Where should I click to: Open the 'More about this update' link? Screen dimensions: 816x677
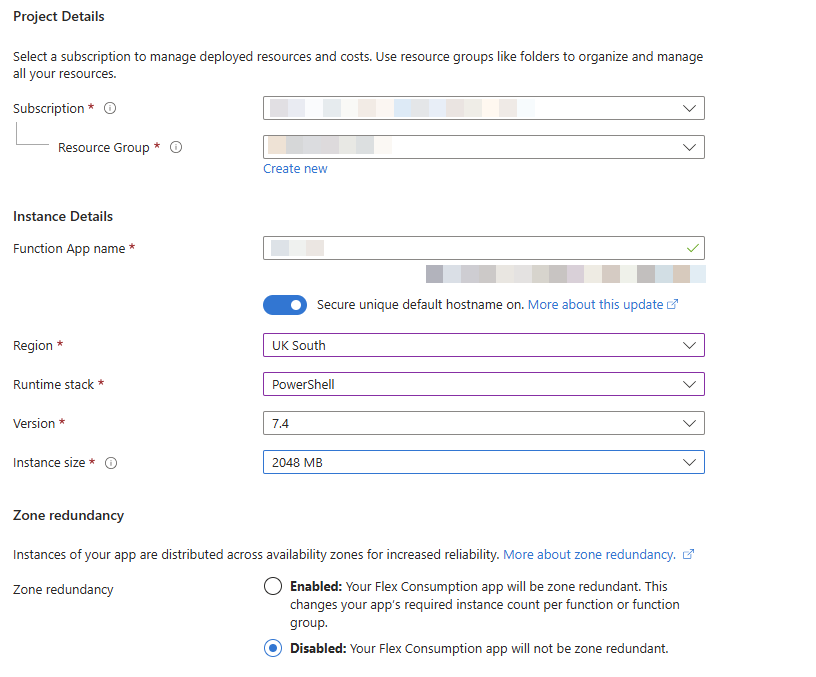click(595, 304)
